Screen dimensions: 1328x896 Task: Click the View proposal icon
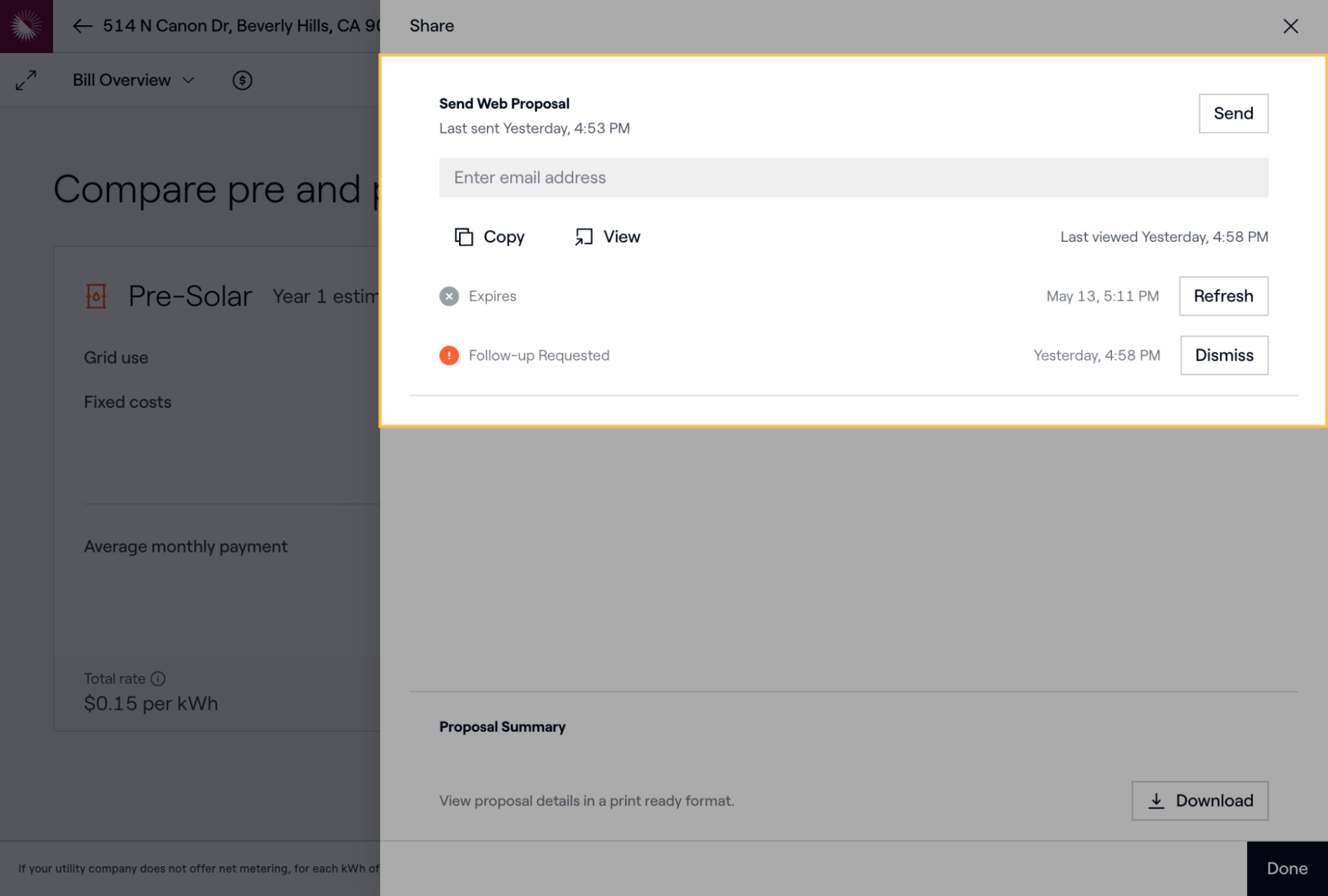point(583,236)
